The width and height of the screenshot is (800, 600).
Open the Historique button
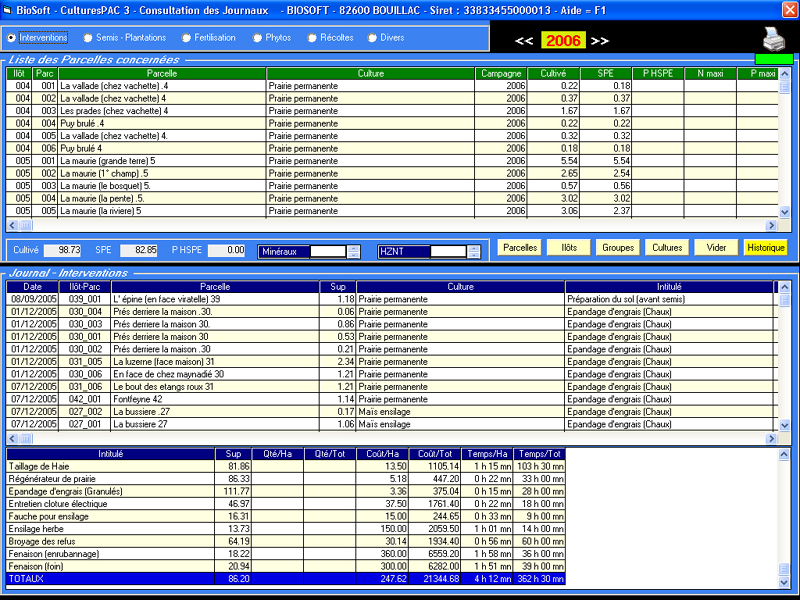[x=765, y=247]
